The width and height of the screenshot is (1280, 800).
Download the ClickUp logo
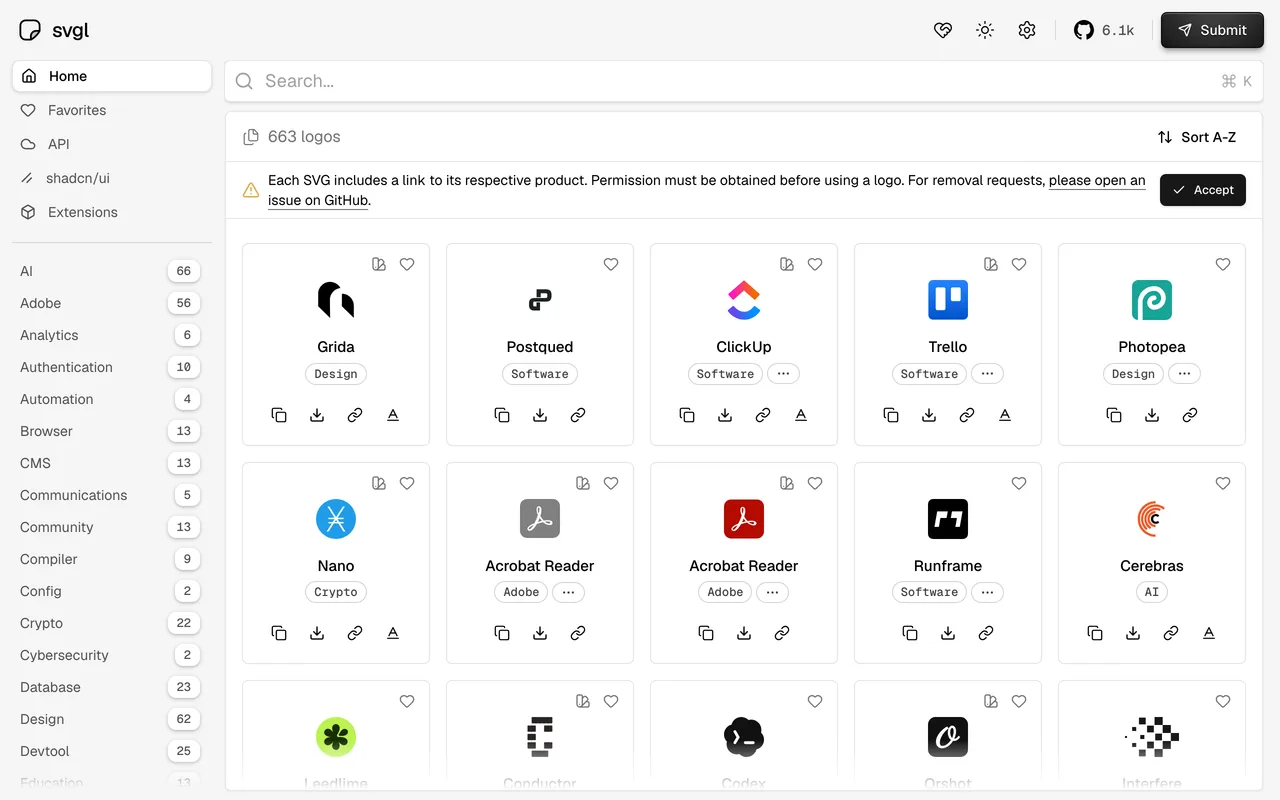(725, 415)
